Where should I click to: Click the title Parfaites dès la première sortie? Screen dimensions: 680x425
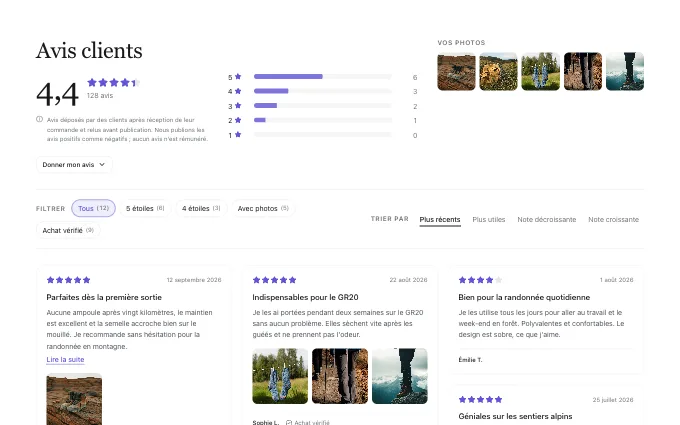pos(104,297)
